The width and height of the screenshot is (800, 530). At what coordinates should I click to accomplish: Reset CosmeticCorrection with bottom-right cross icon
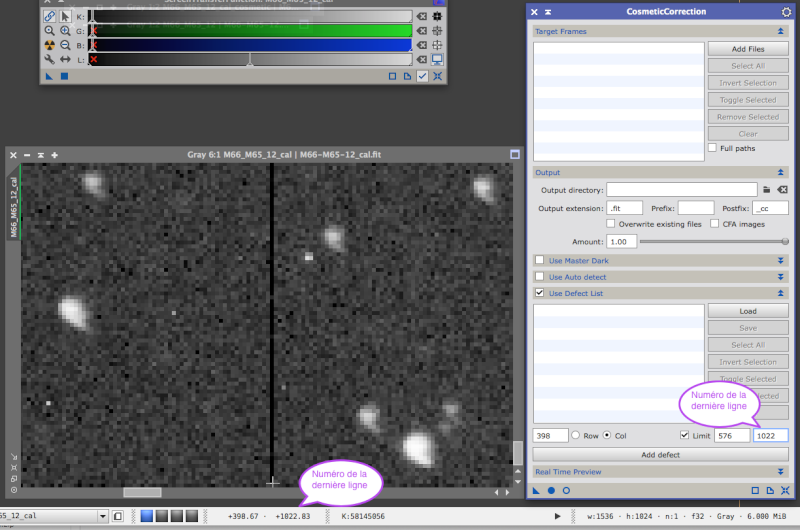pyautogui.click(x=785, y=491)
